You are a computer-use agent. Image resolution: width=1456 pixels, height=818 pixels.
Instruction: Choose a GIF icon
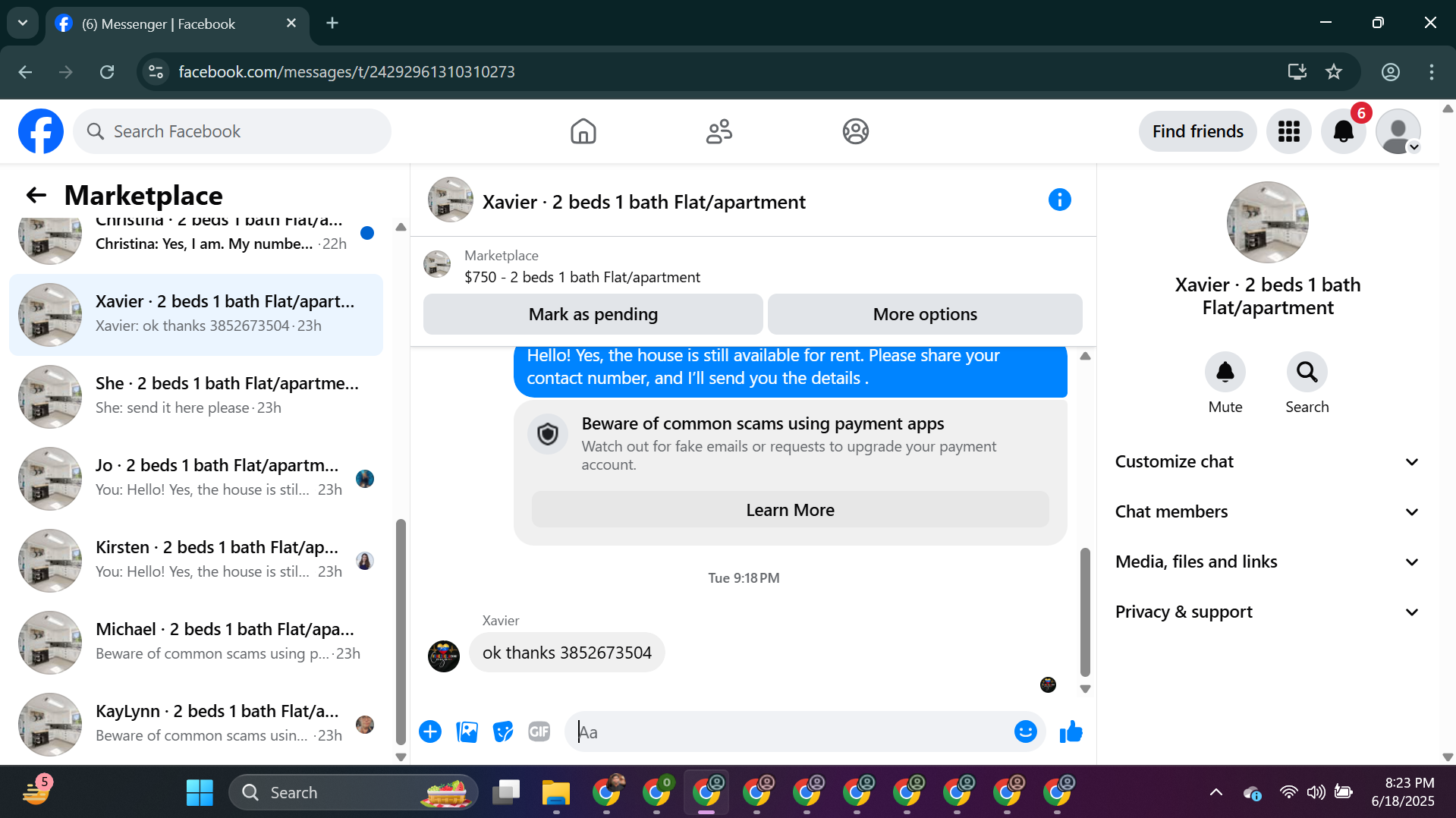(539, 731)
